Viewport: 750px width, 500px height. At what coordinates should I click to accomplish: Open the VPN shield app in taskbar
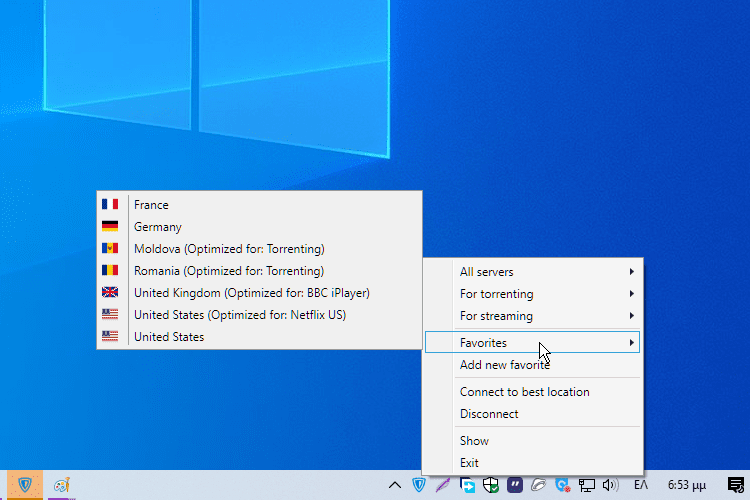click(25, 485)
